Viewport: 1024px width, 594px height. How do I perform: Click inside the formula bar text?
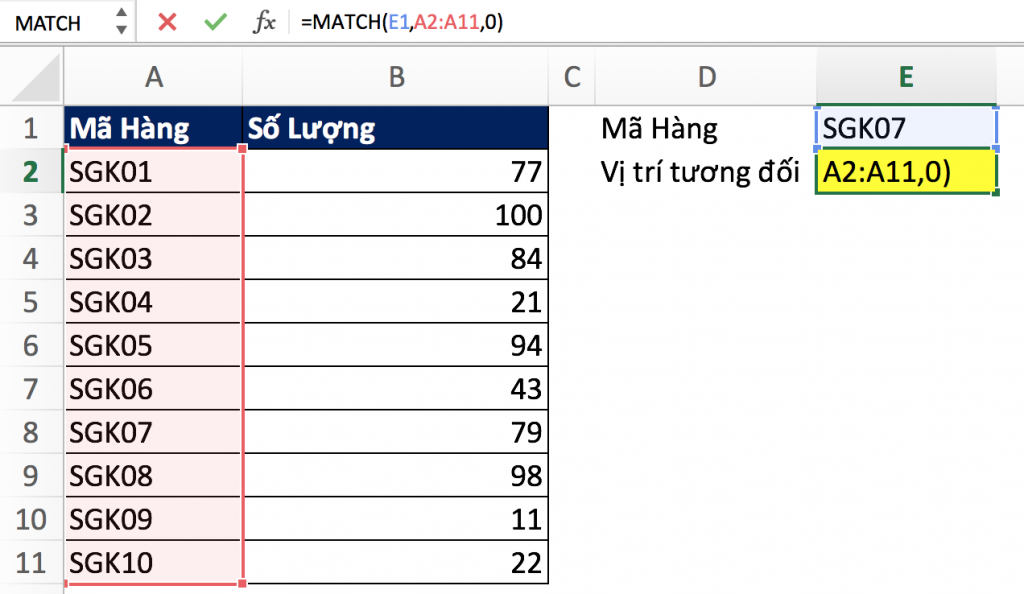[600, 22]
